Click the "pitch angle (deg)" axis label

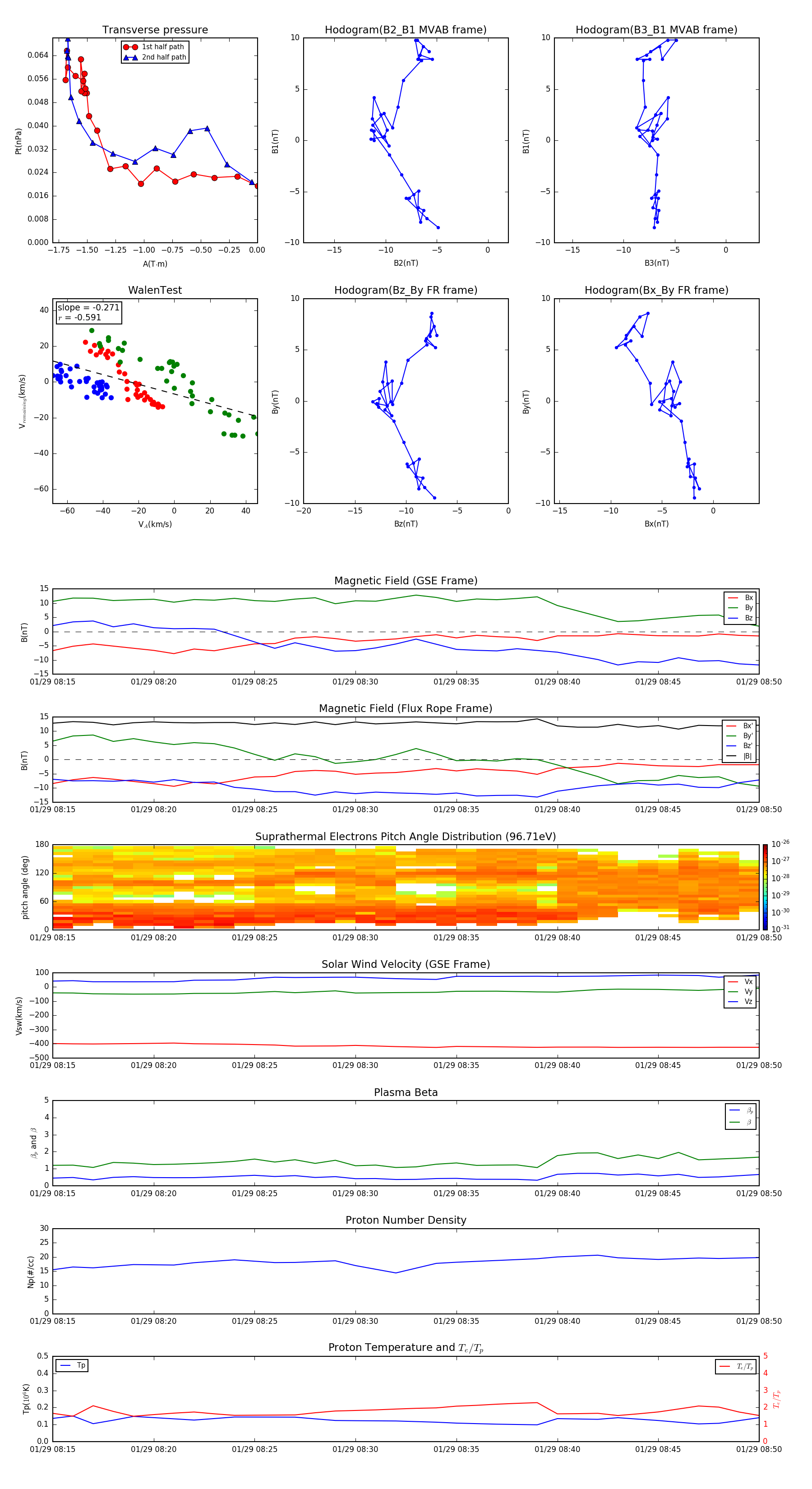[x=25, y=887]
